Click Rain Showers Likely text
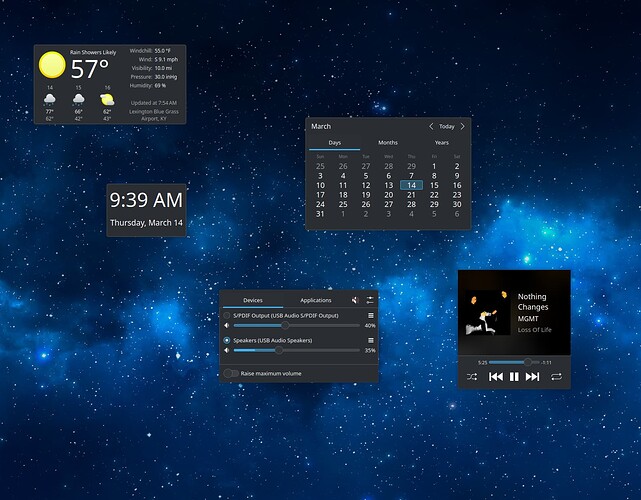641x500 pixels. tap(93, 52)
